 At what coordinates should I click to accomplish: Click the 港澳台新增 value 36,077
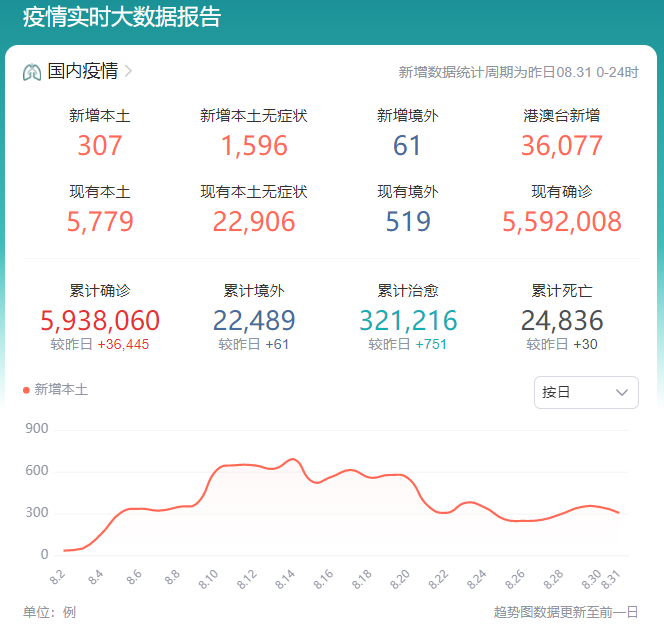[x=562, y=146]
